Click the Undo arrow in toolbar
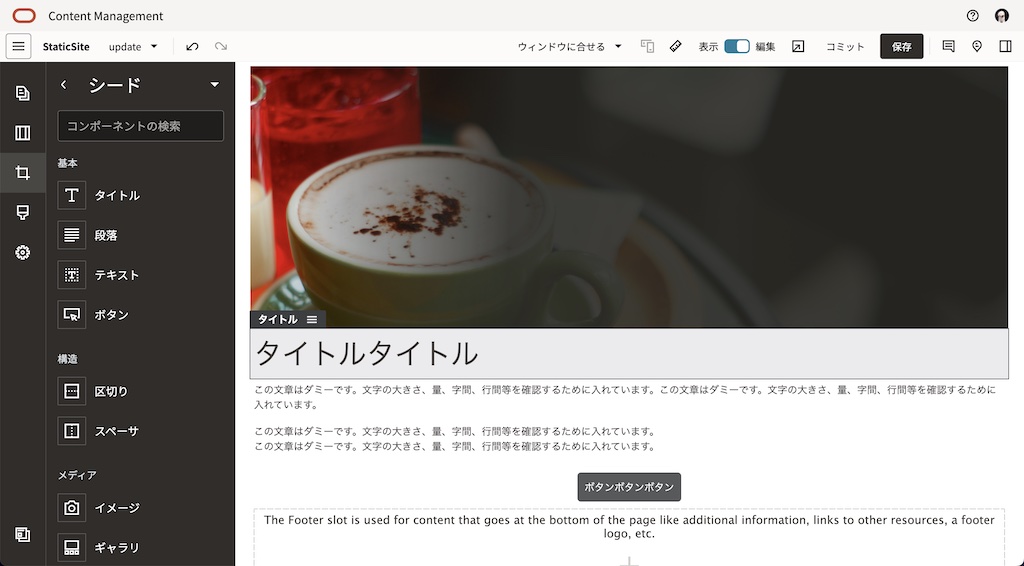 point(192,47)
